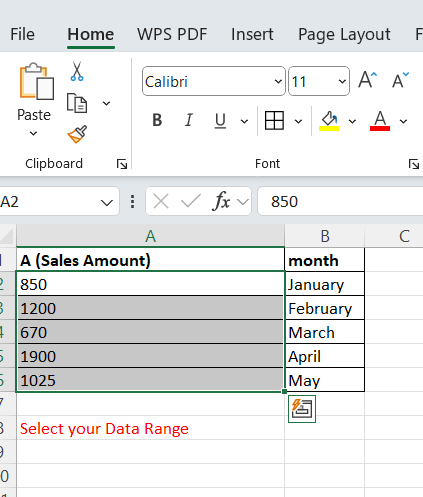
Task: Open the Name Box dropdown
Action: (x=107, y=202)
